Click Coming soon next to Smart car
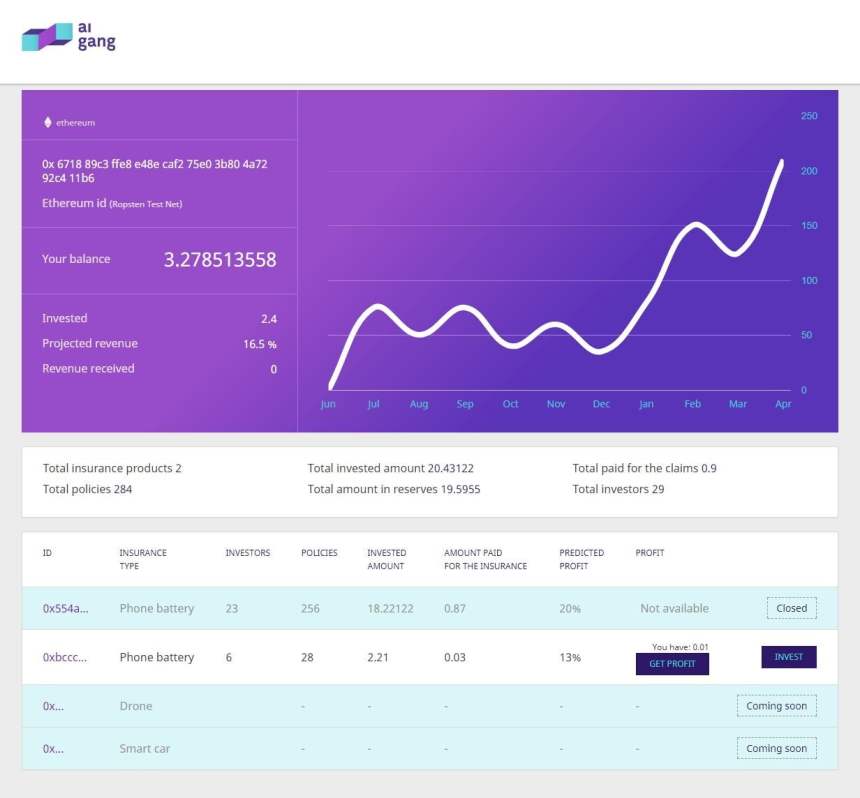This screenshot has height=798, width=860. coord(776,748)
